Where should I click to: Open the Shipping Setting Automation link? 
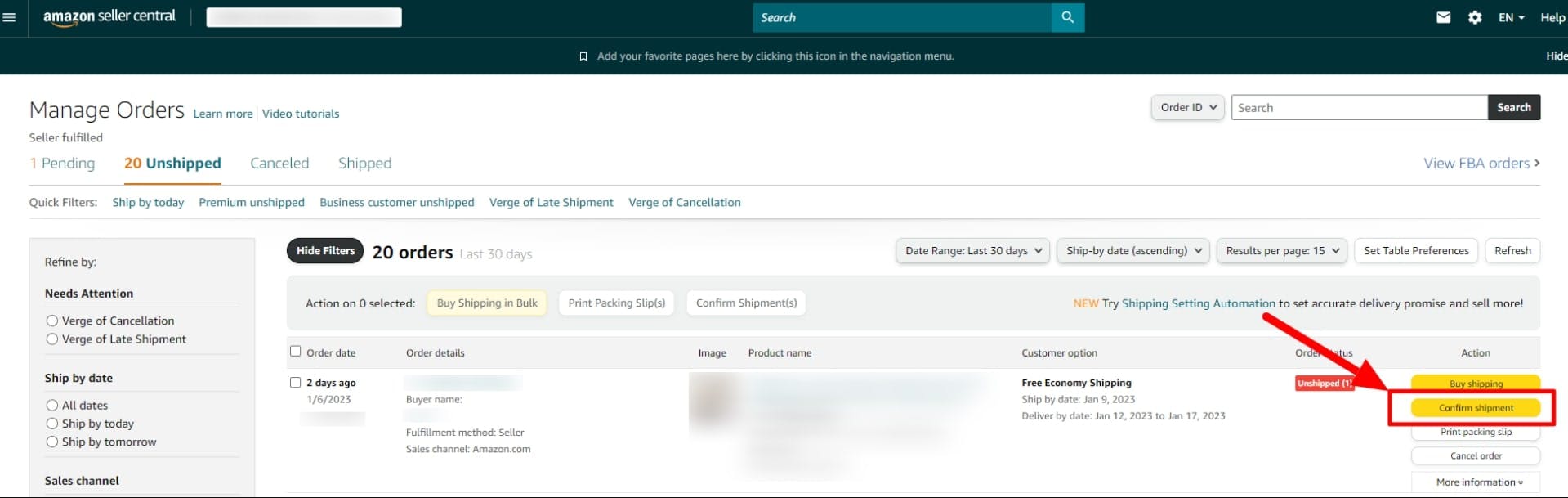(1198, 303)
